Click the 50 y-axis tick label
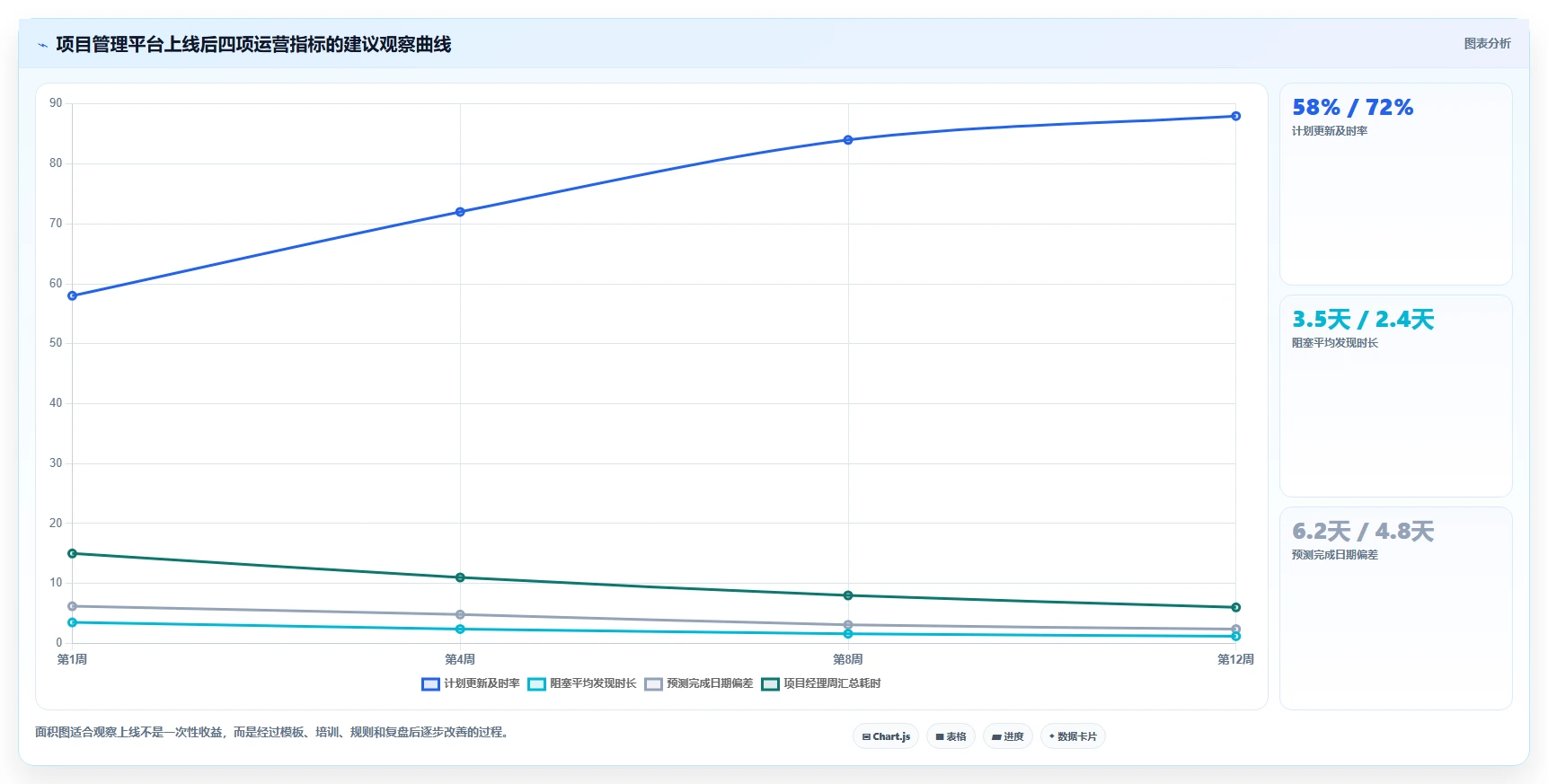Viewport: 1548px width, 784px height. [56, 343]
